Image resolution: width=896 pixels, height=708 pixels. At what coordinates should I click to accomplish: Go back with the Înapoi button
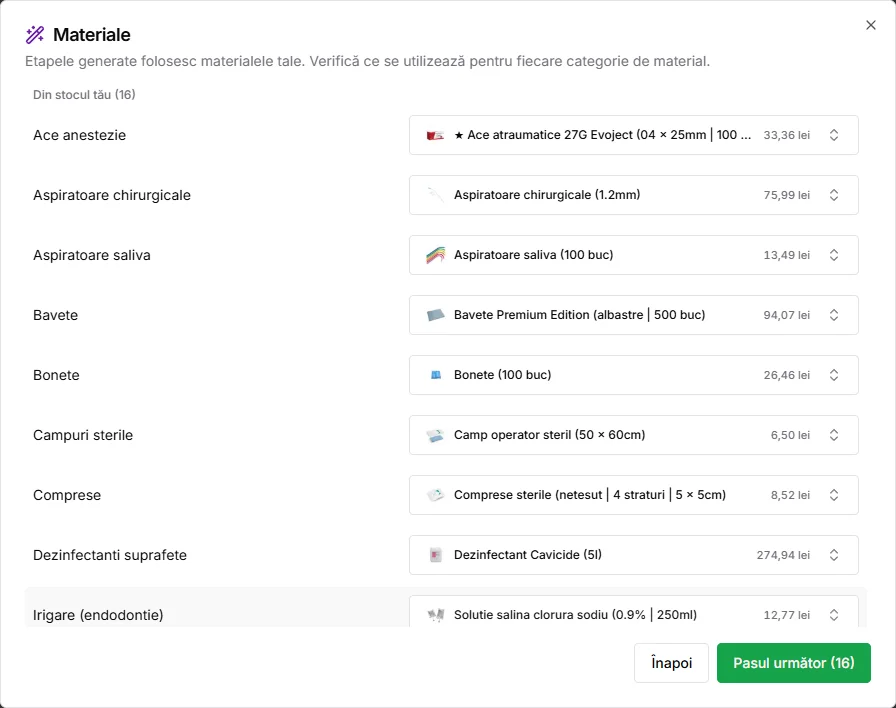pos(671,663)
